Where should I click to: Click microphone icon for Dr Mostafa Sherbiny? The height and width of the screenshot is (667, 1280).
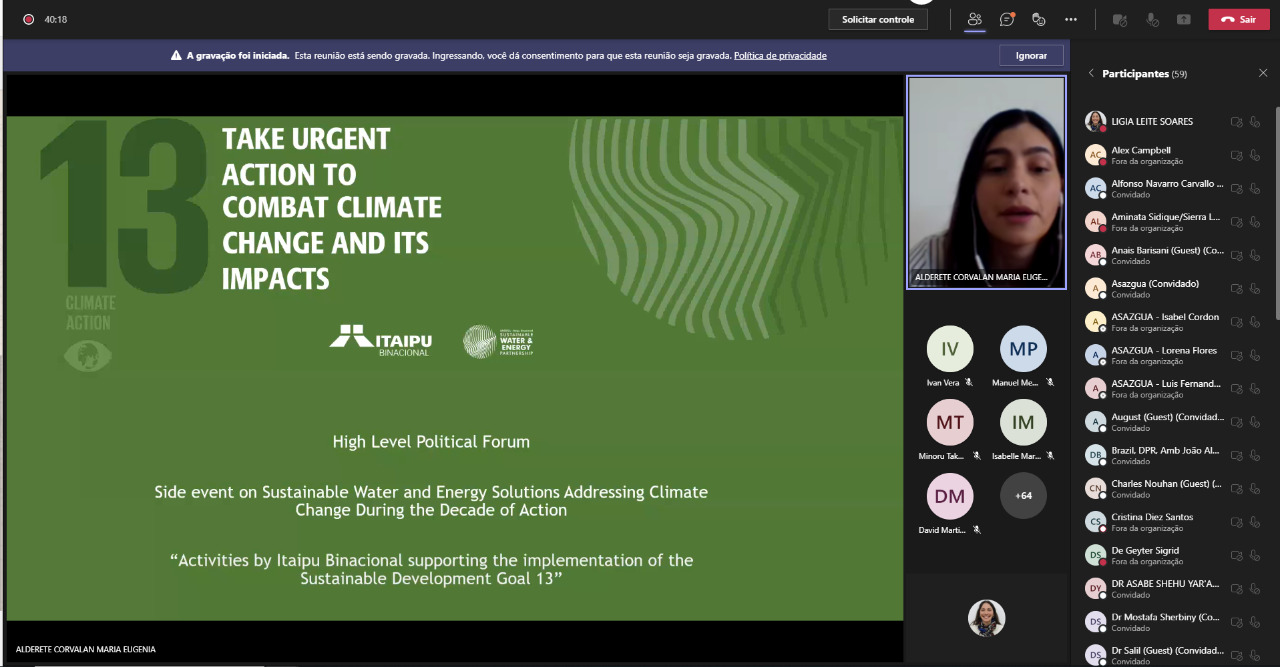tap(1255, 622)
